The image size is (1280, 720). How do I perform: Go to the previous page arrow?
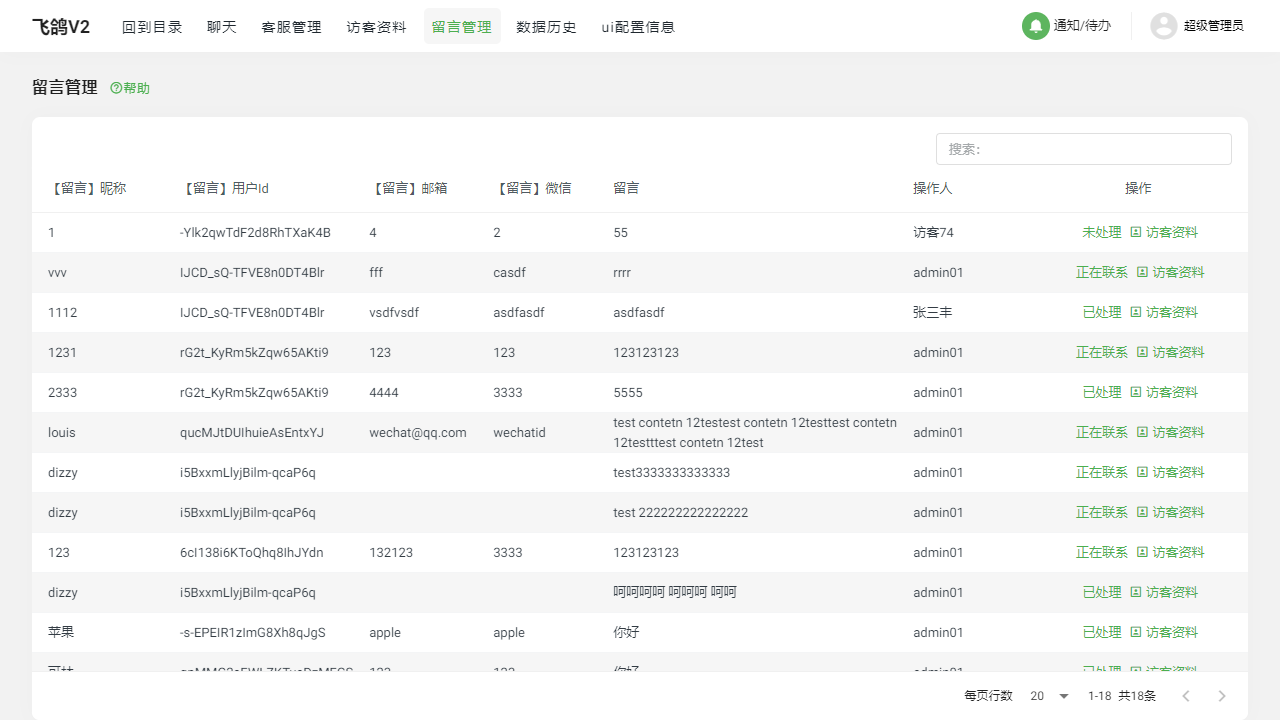[x=1185, y=696]
